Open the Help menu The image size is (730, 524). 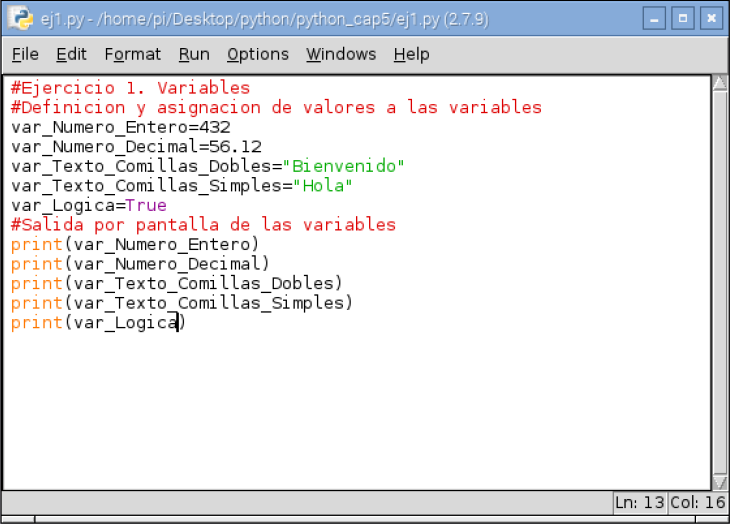(x=412, y=54)
